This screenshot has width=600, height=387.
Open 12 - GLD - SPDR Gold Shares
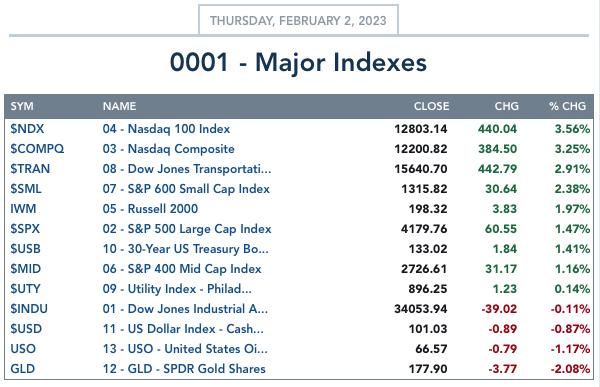[184, 369]
